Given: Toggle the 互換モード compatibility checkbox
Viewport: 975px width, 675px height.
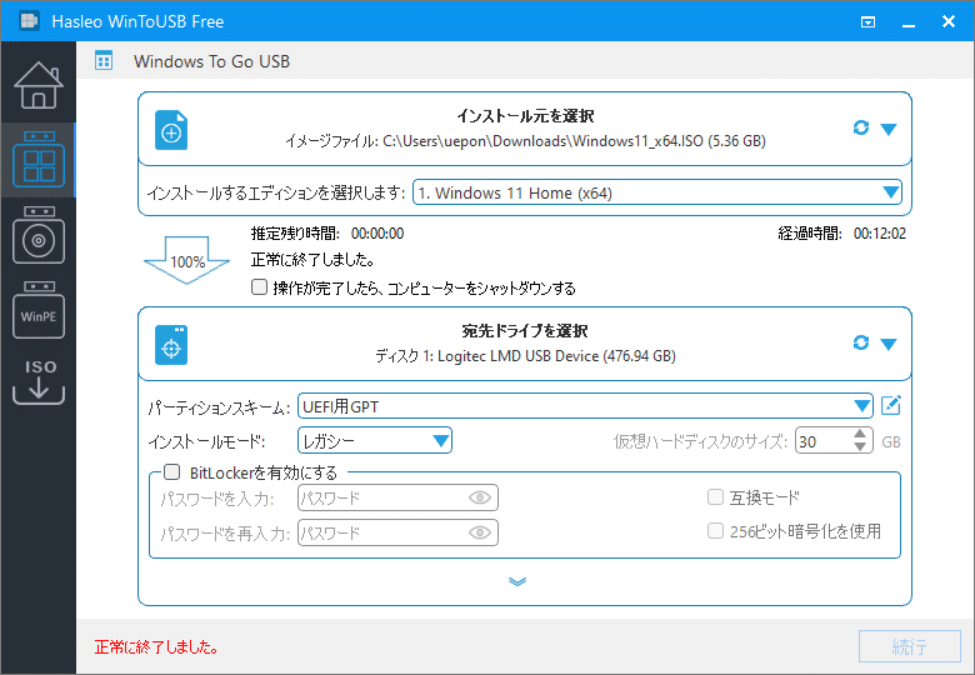Looking at the screenshot, I should (x=716, y=497).
